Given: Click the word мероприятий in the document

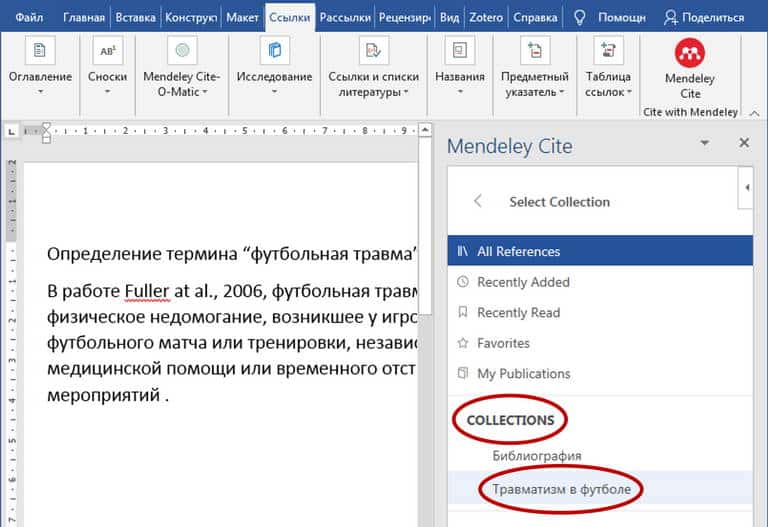Looking at the screenshot, I should click(103, 395).
